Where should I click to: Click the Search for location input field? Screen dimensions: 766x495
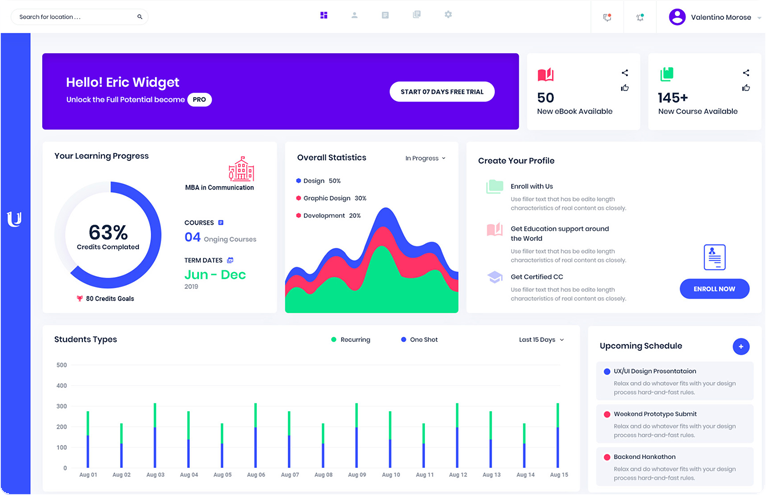point(74,17)
